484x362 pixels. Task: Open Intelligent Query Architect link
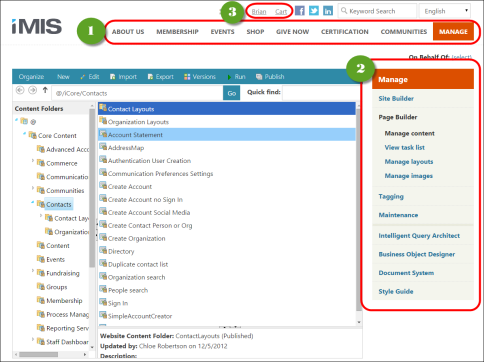tap(419, 236)
